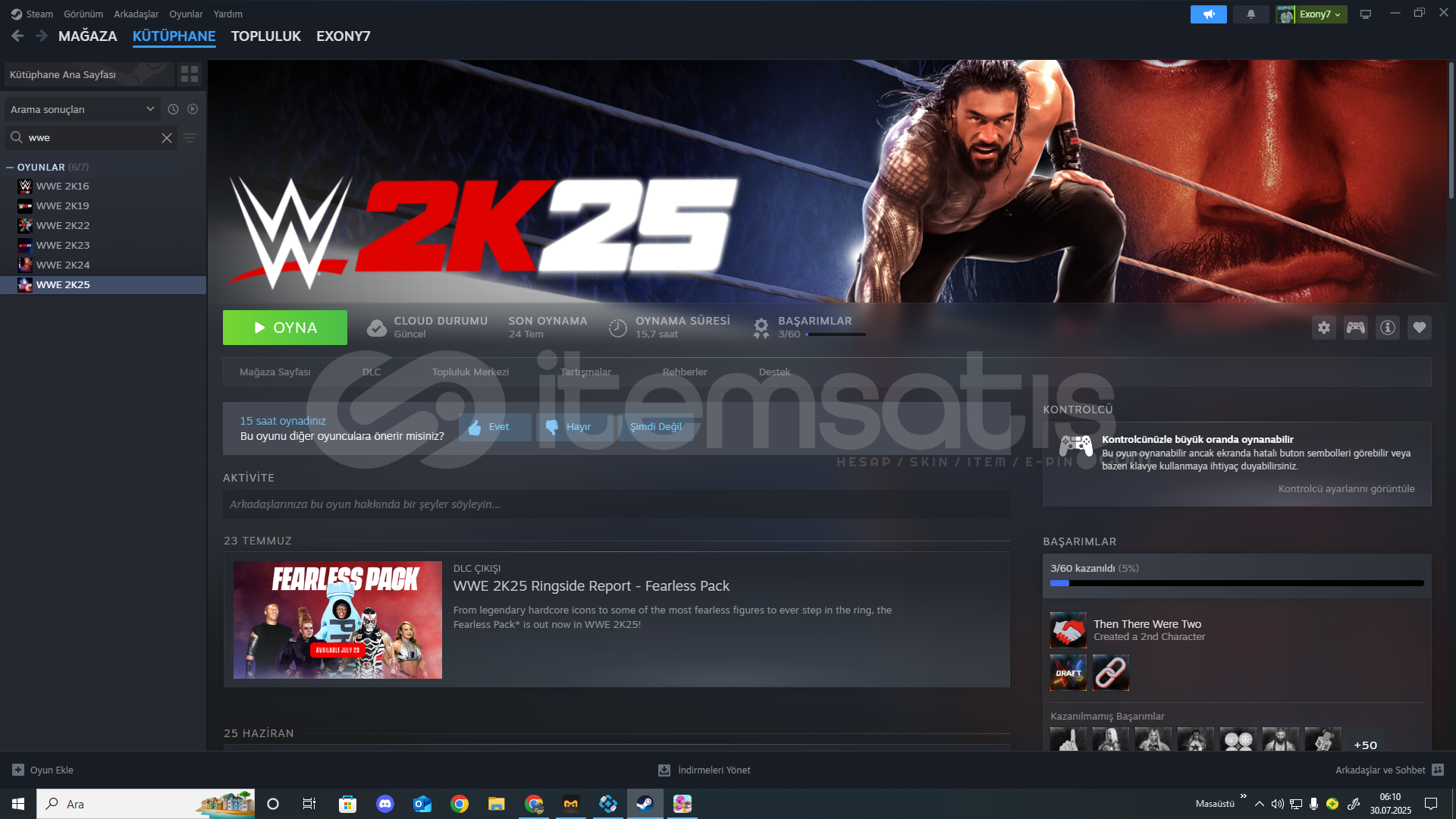
Task: Open File Explorer from the taskbar
Action: pyautogui.click(x=497, y=804)
